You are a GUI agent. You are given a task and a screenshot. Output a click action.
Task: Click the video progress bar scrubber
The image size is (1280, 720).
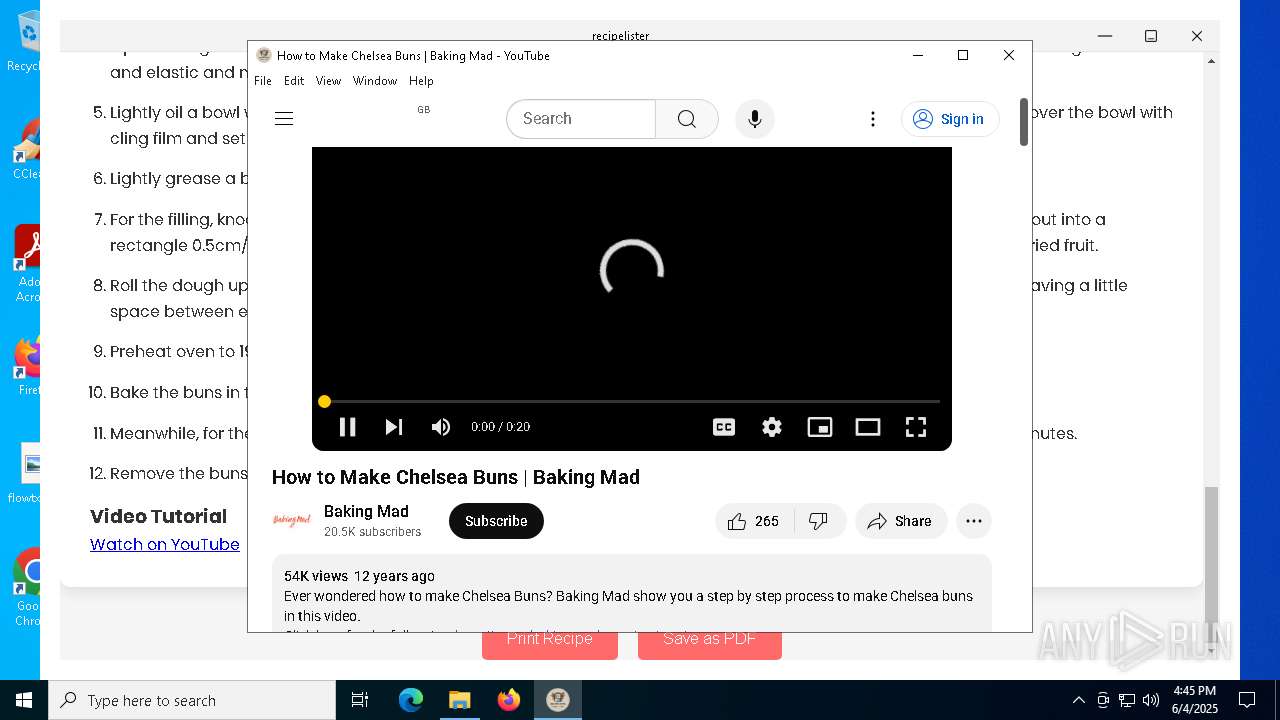[324, 401]
